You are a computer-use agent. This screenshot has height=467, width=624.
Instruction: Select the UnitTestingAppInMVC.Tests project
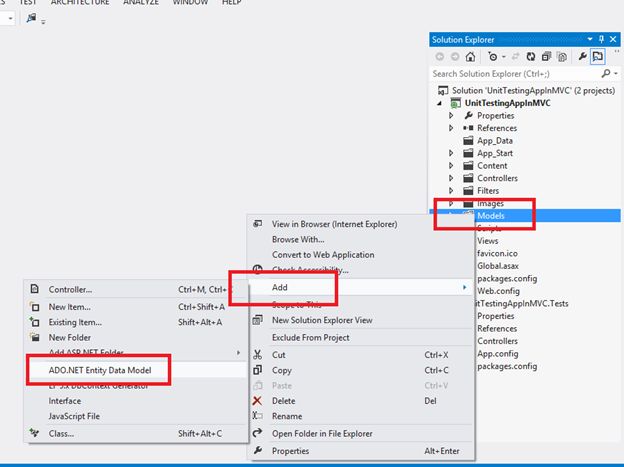[x=522, y=303]
